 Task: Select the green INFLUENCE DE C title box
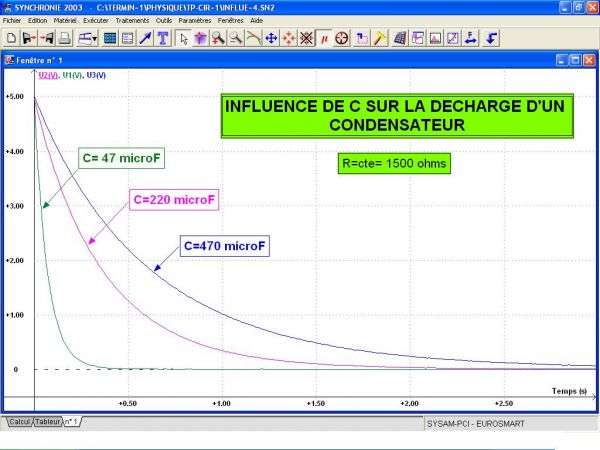click(397, 116)
